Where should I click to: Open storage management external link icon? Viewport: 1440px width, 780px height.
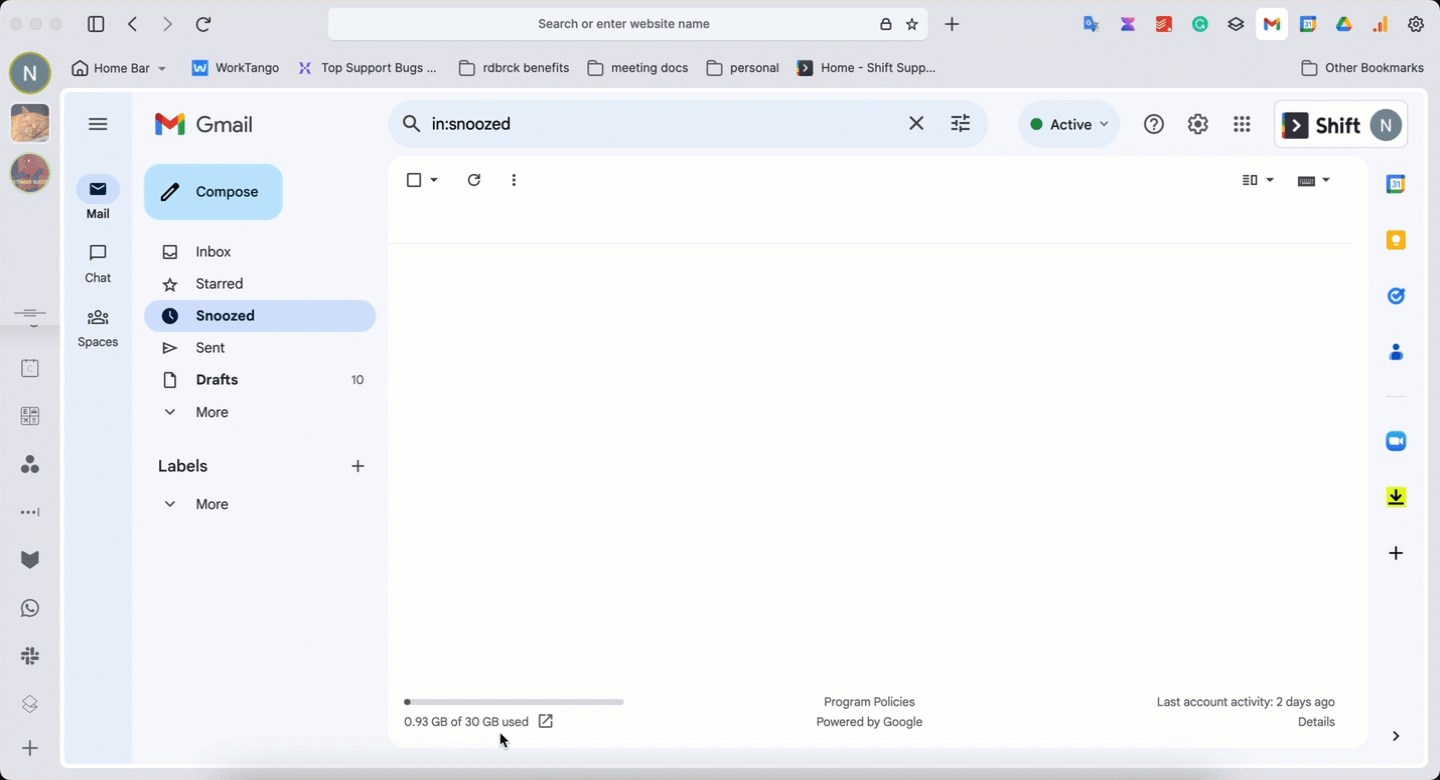point(545,721)
